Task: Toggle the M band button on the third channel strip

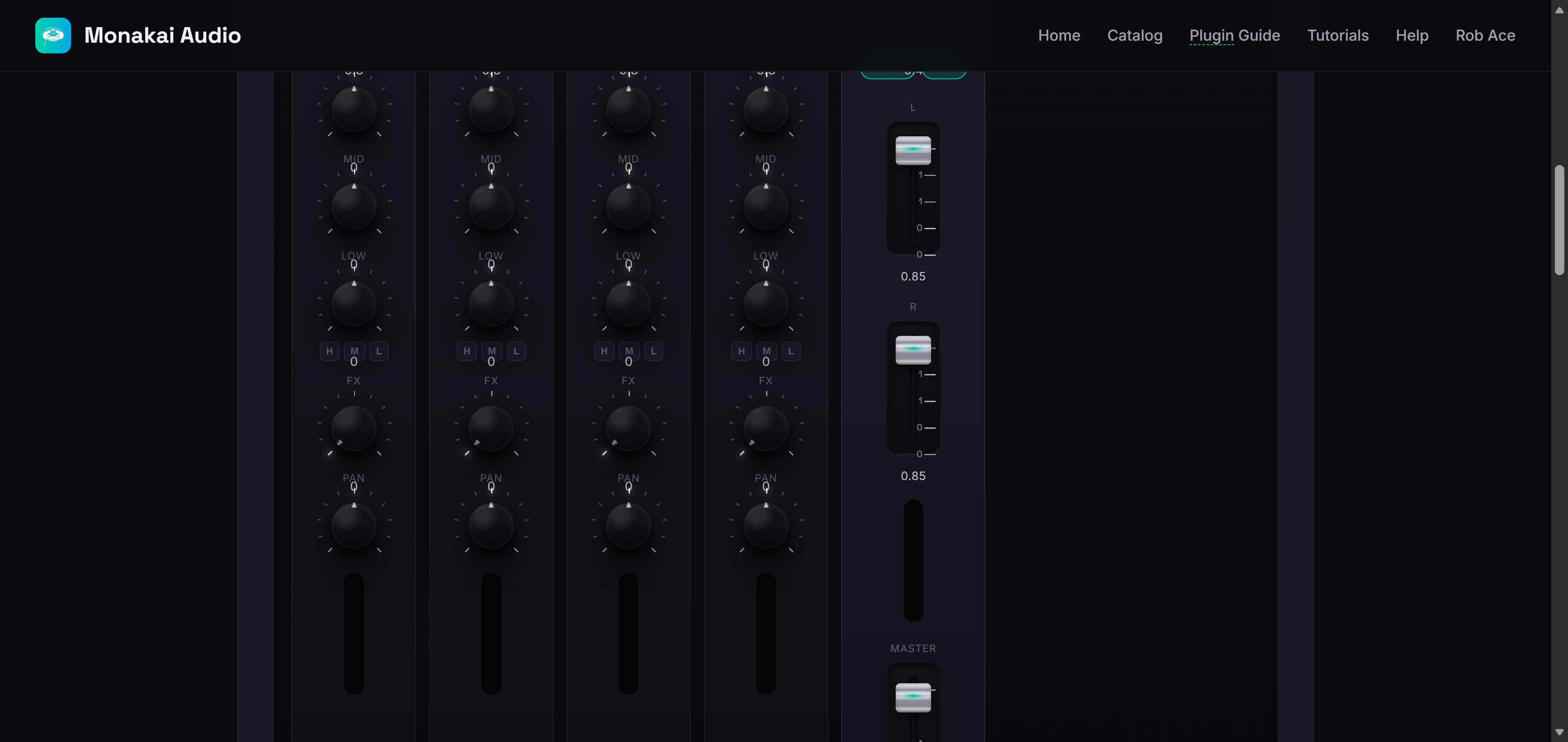Action: pos(629,351)
